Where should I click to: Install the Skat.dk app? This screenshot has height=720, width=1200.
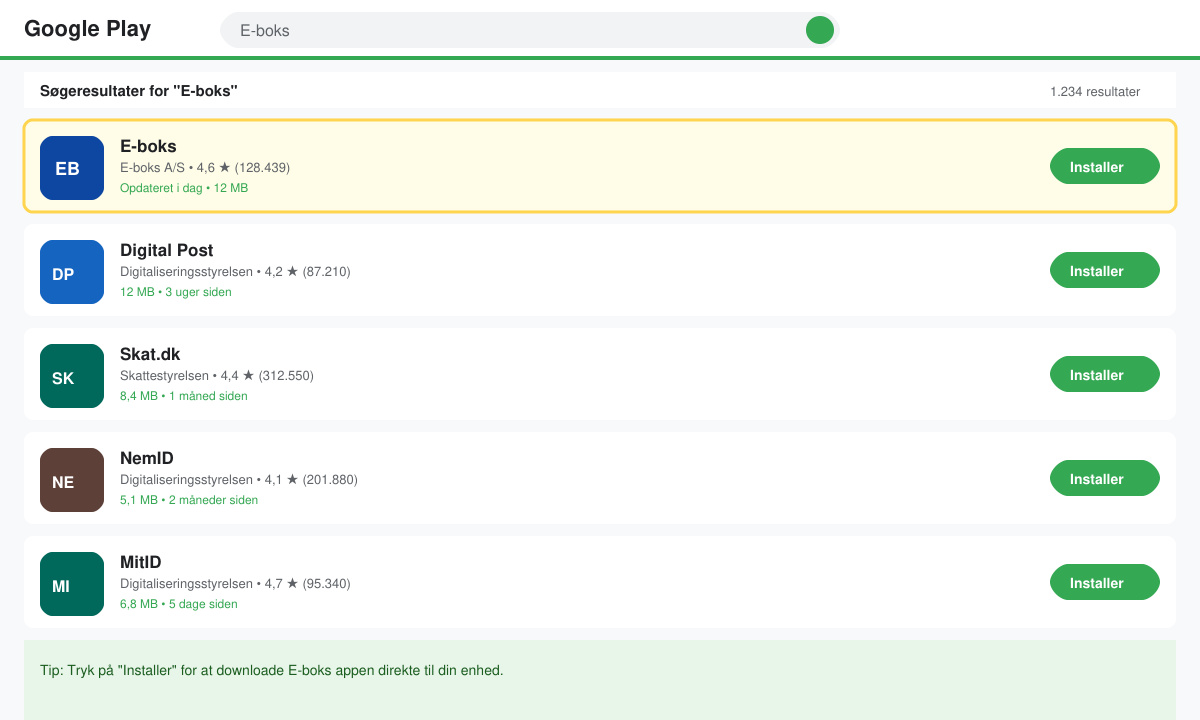click(1105, 374)
